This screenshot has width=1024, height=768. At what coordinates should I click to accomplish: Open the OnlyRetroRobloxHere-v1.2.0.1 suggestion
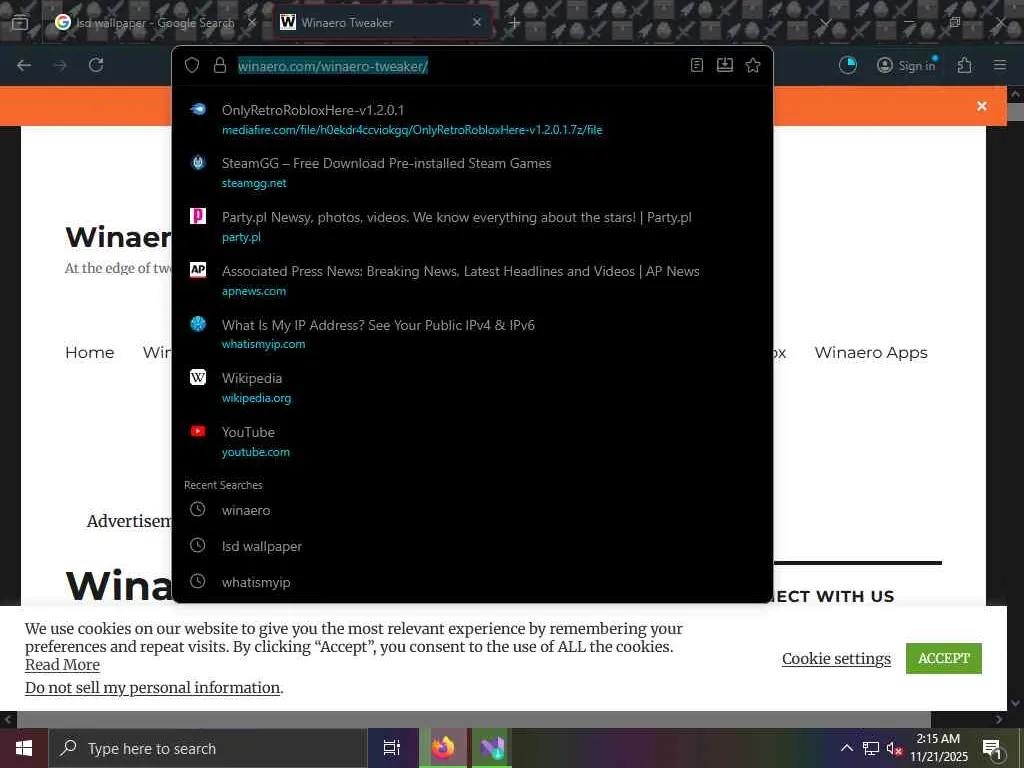click(472, 120)
